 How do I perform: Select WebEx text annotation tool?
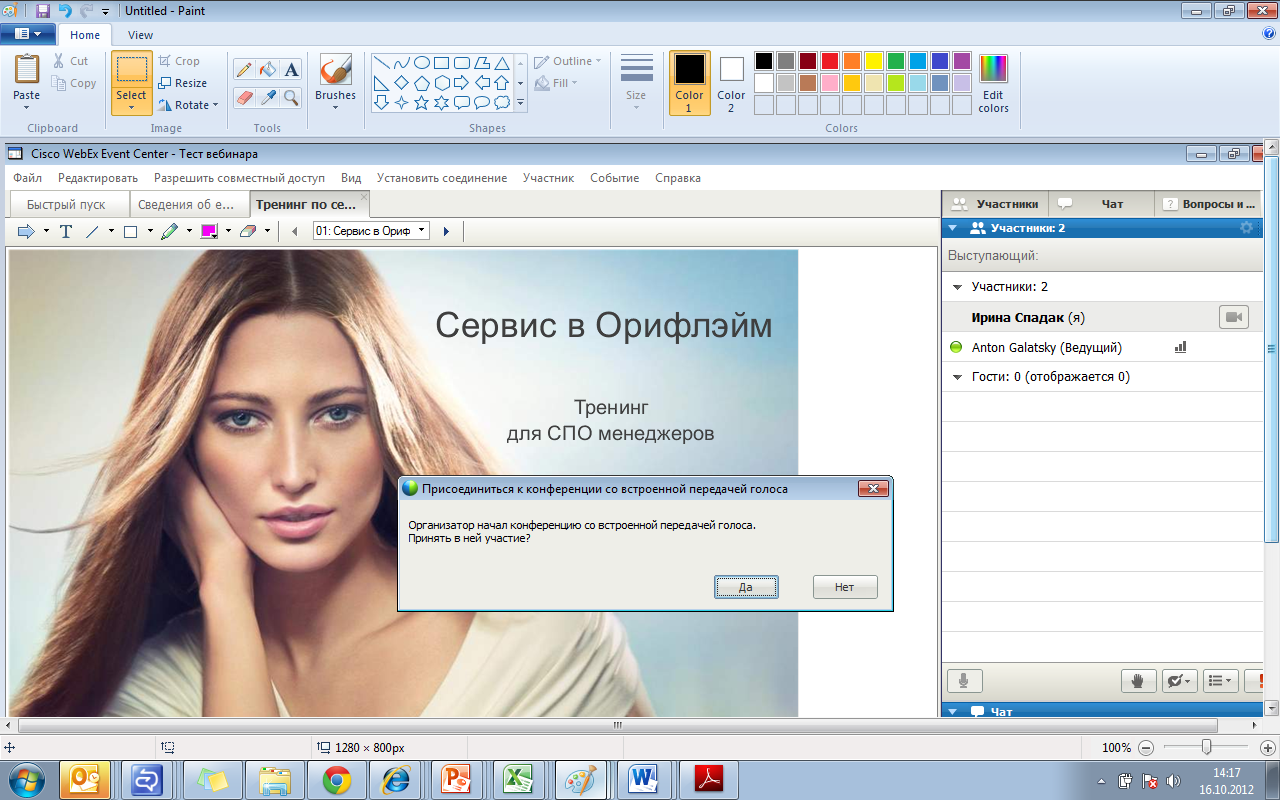pos(66,231)
